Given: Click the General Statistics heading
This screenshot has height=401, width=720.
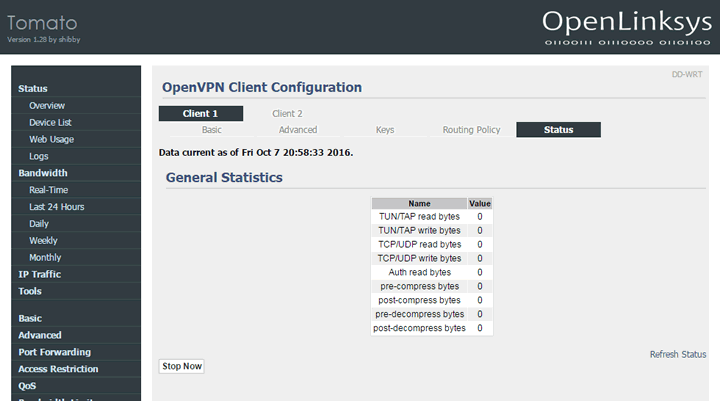Looking at the screenshot, I should [x=224, y=177].
